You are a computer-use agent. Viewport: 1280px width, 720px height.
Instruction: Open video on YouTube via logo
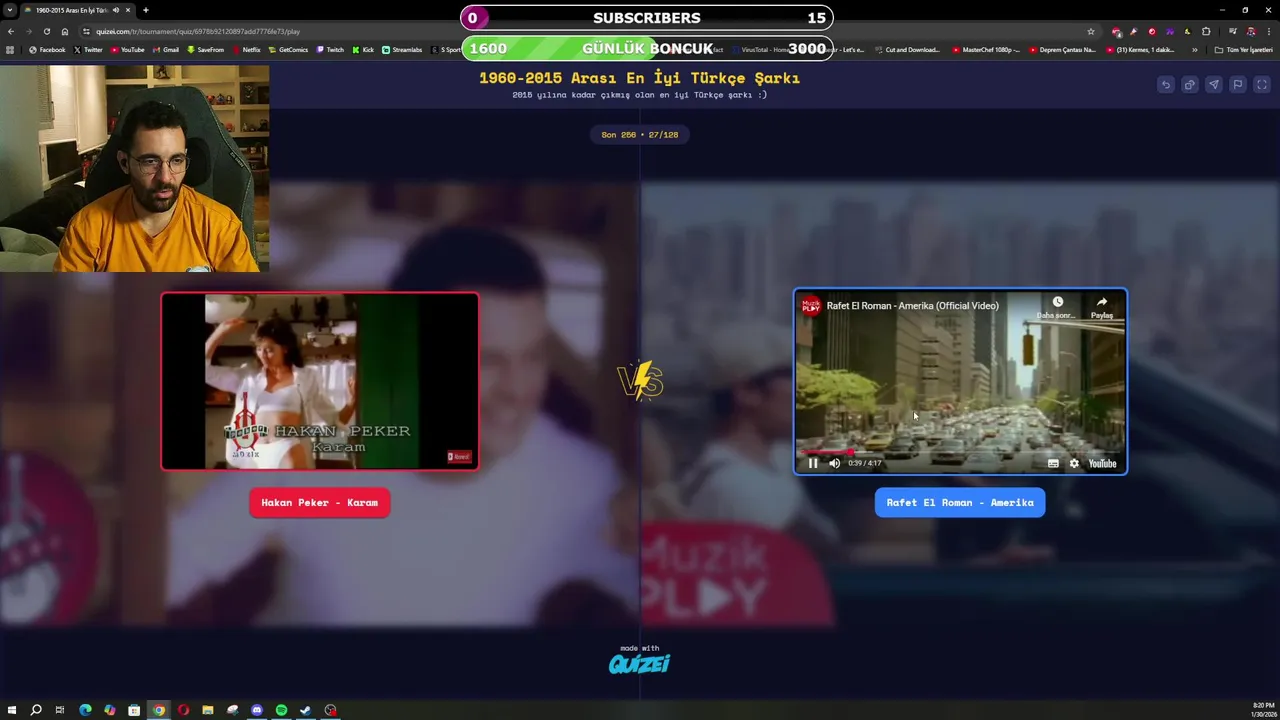tap(1102, 463)
